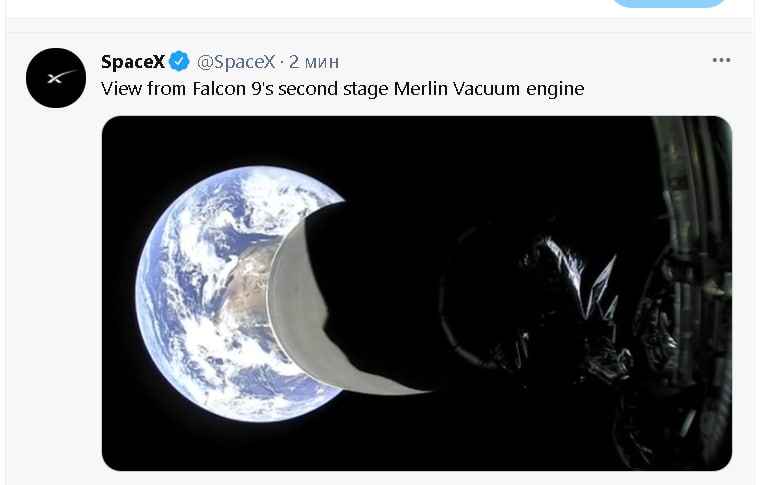Click the '2 мин' tweet timestamp
765x485 pixels.
tap(314, 62)
